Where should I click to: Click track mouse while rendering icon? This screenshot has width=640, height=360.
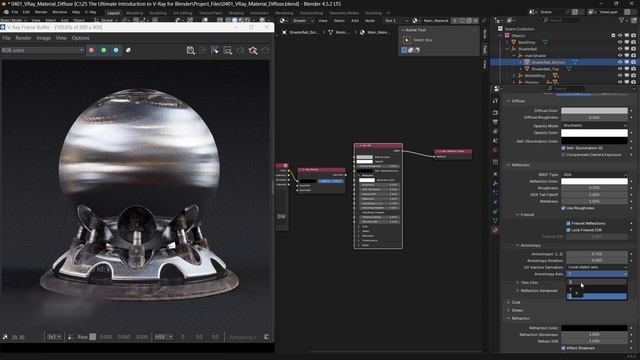click(x=215, y=50)
